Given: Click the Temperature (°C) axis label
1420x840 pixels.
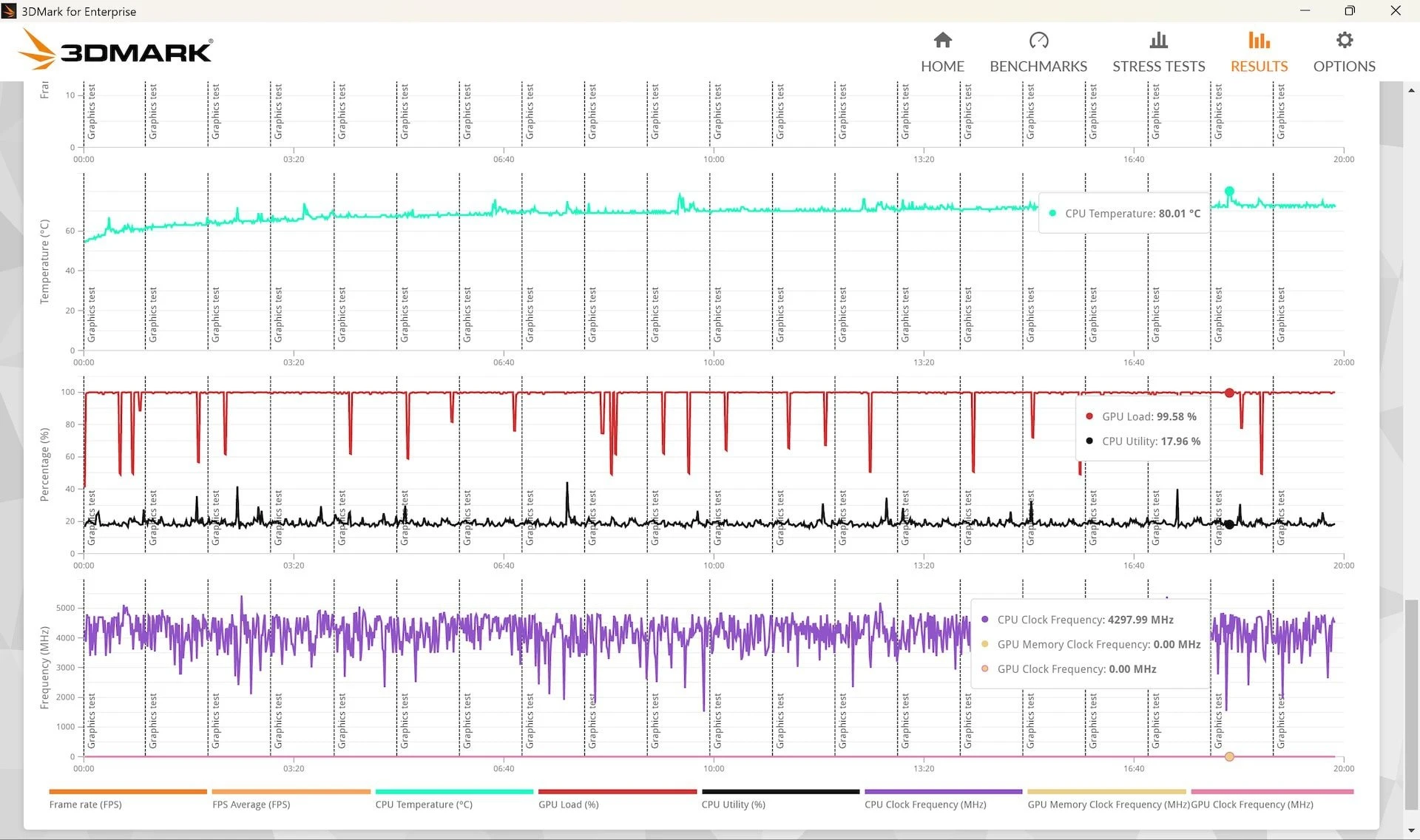Looking at the screenshot, I should pos(44,261).
